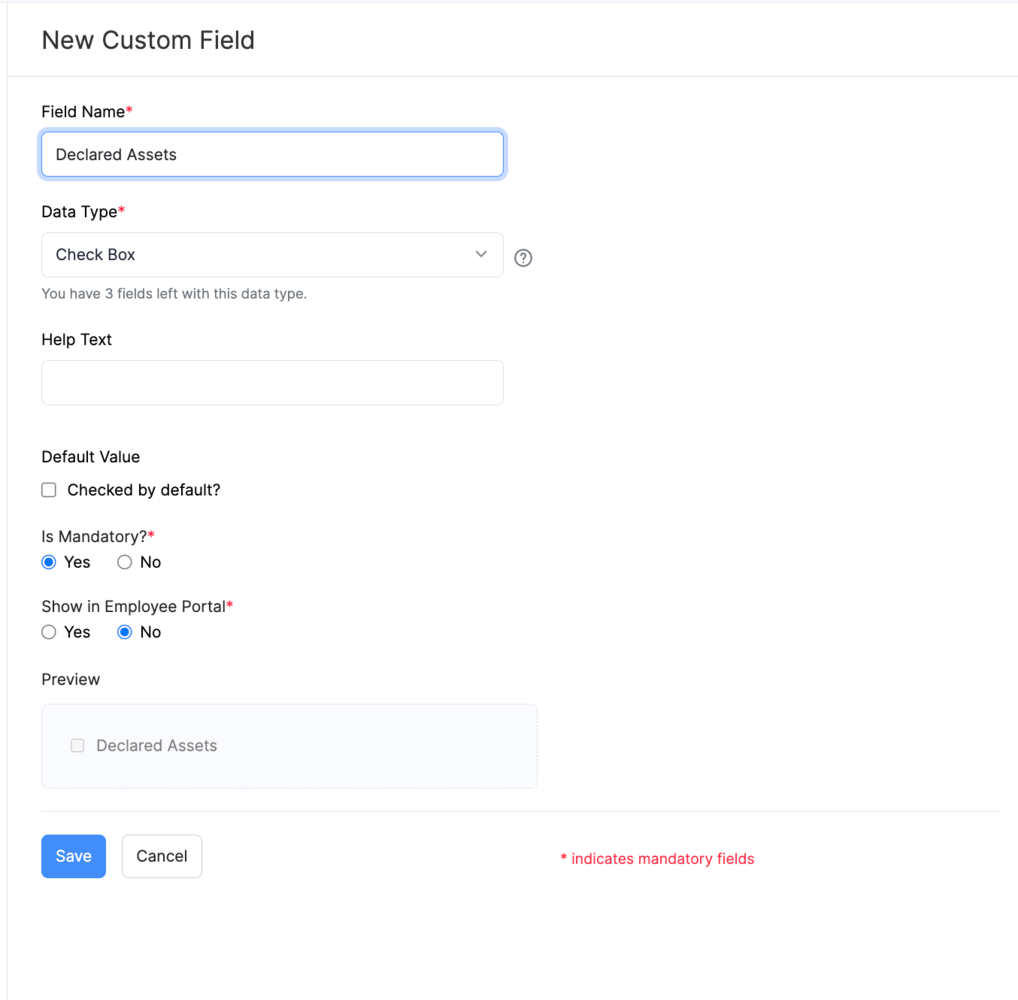This screenshot has width=1018, height=1000.
Task: Click the Declared Assets label in the preview
Action: coord(156,746)
